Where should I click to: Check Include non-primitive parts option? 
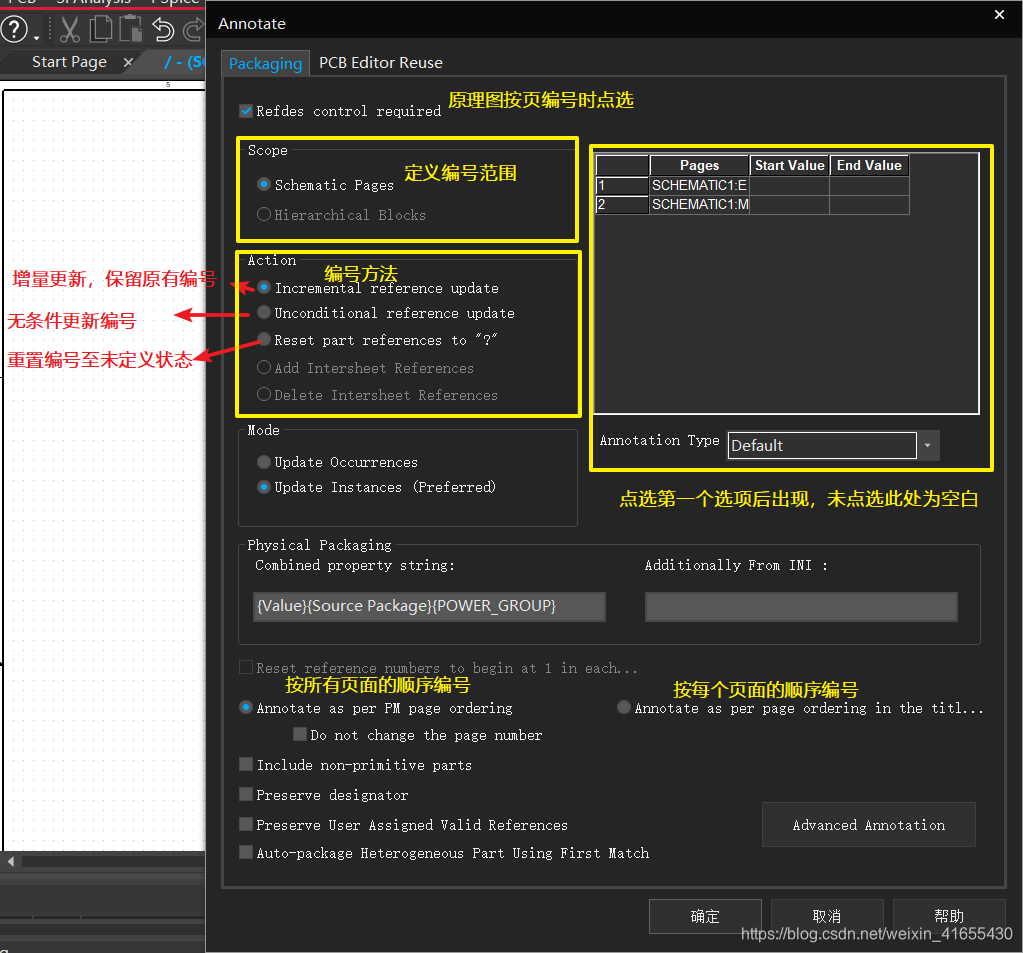coord(246,765)
